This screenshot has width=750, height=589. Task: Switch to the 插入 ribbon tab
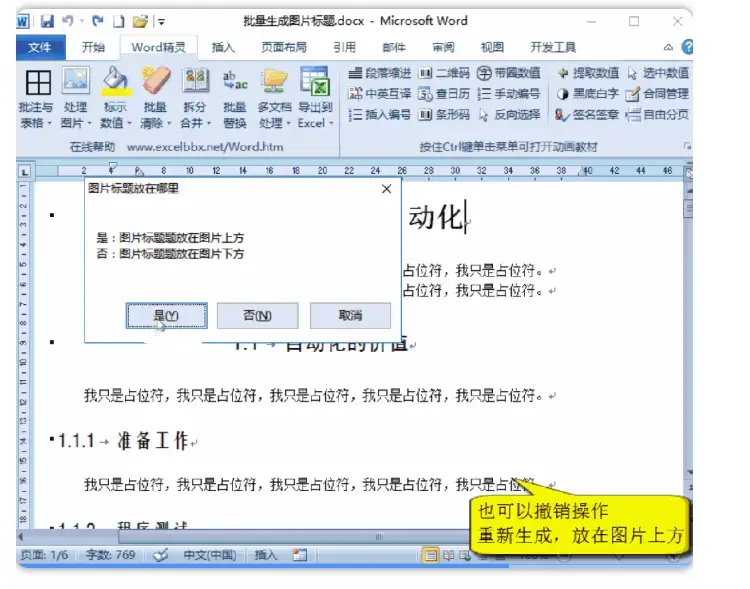[x=223, y=47]
